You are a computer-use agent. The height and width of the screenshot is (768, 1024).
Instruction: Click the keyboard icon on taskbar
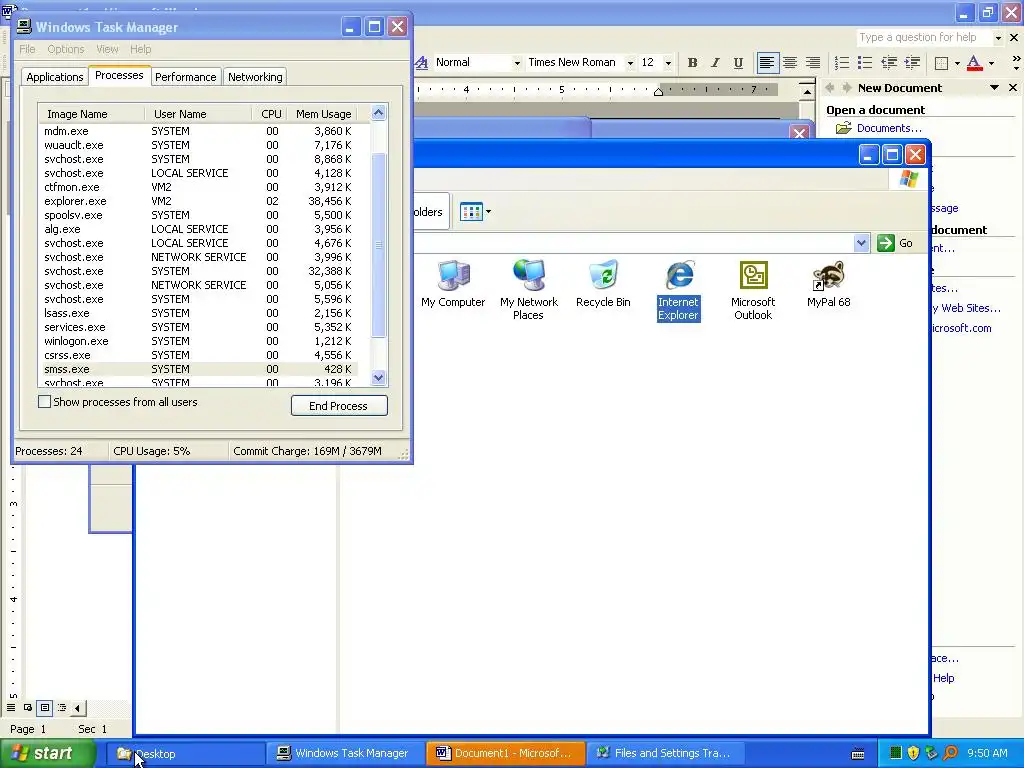(x=858, y=754)
